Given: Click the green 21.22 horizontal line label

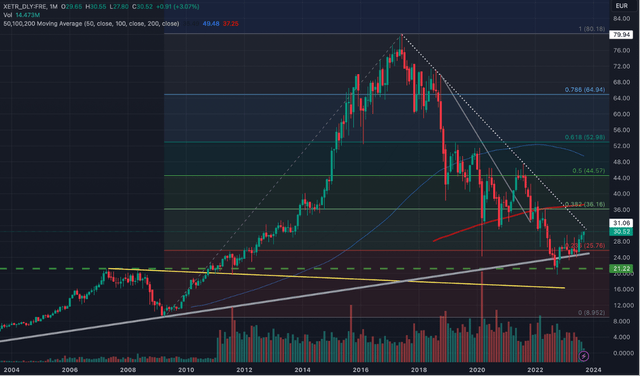Looking at the screenshot, I should coord(621,269).
